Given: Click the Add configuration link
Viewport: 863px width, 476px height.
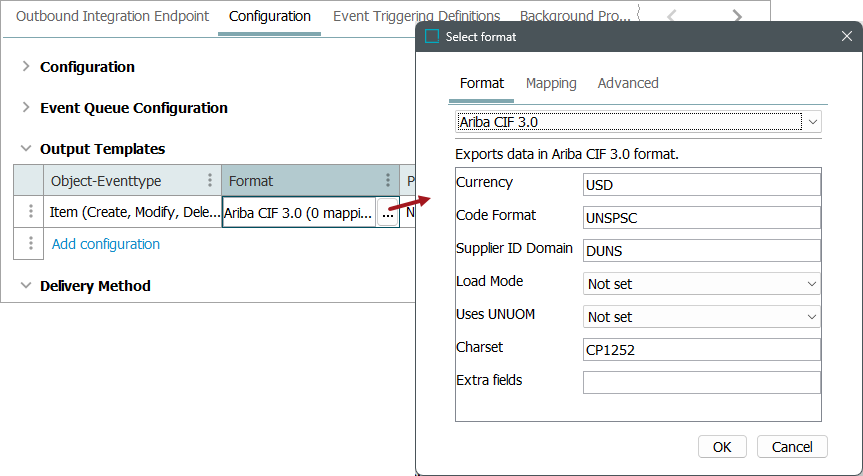Looking at the screenshot, I should click(x=106, y=244).
